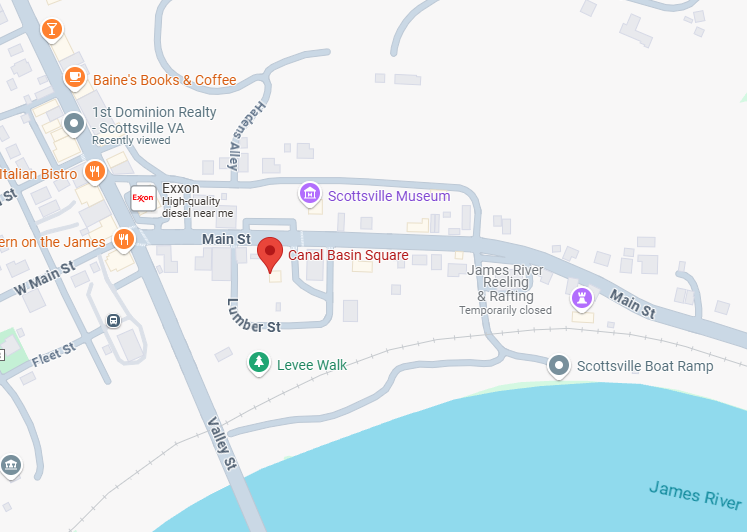Select the Tavern on the James restaurant icon
The image size is (747, 532).
tap(124, 240)
